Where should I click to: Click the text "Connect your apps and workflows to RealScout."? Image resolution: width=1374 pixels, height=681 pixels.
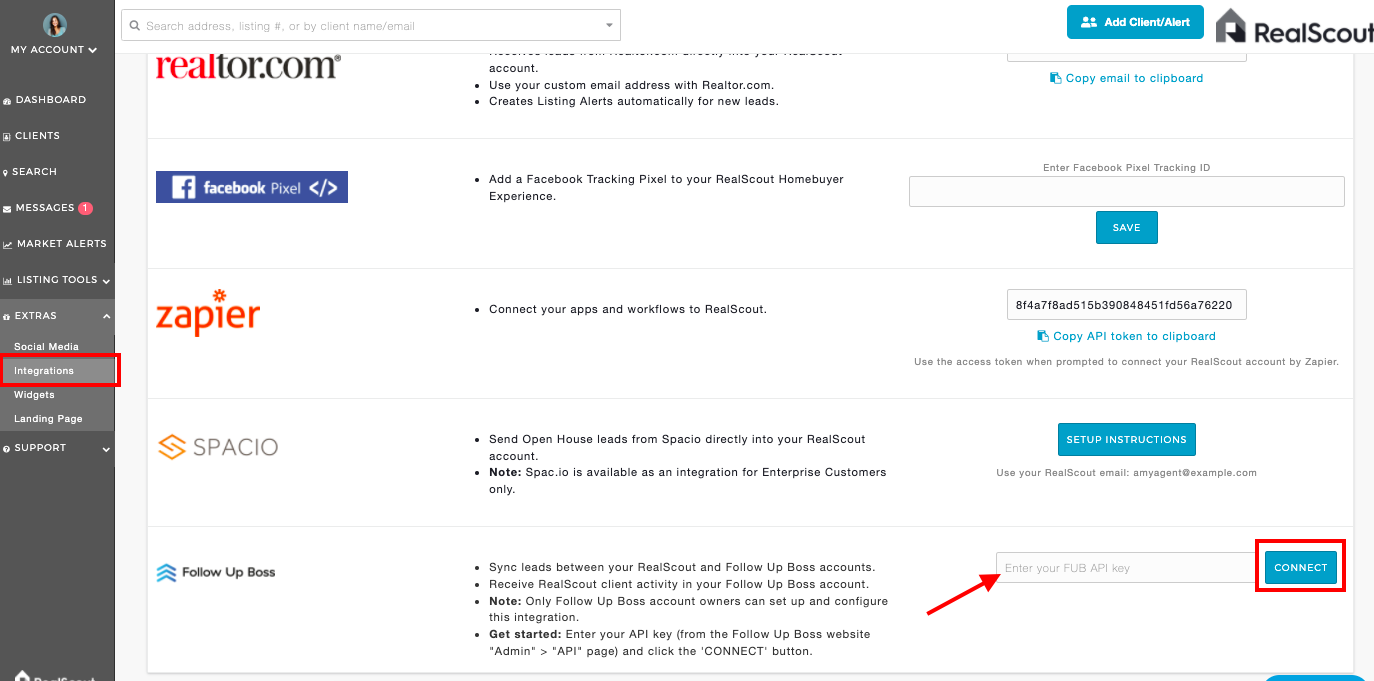628,309
